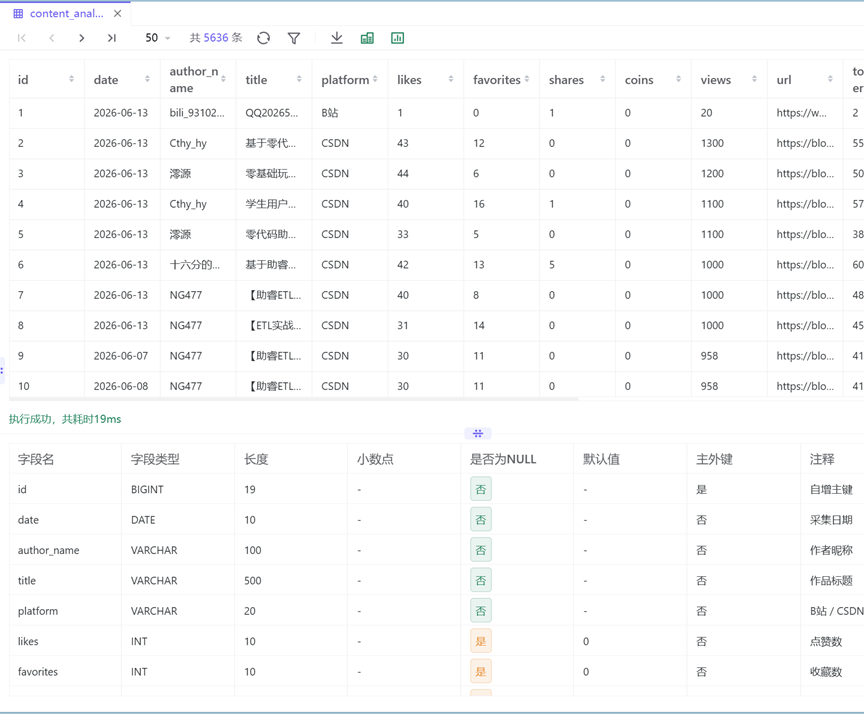Screen dimensions: 864x714
Task: Jump to last page of results
Action: click(112, 38)
